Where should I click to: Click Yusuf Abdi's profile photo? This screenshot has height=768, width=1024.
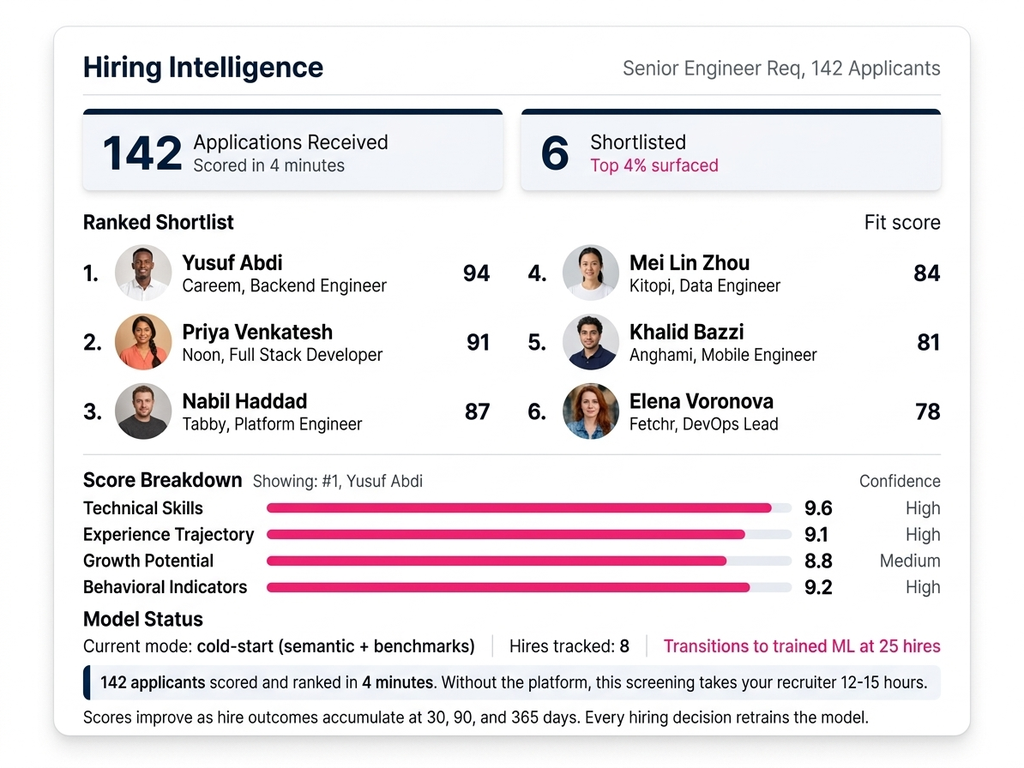143,273
